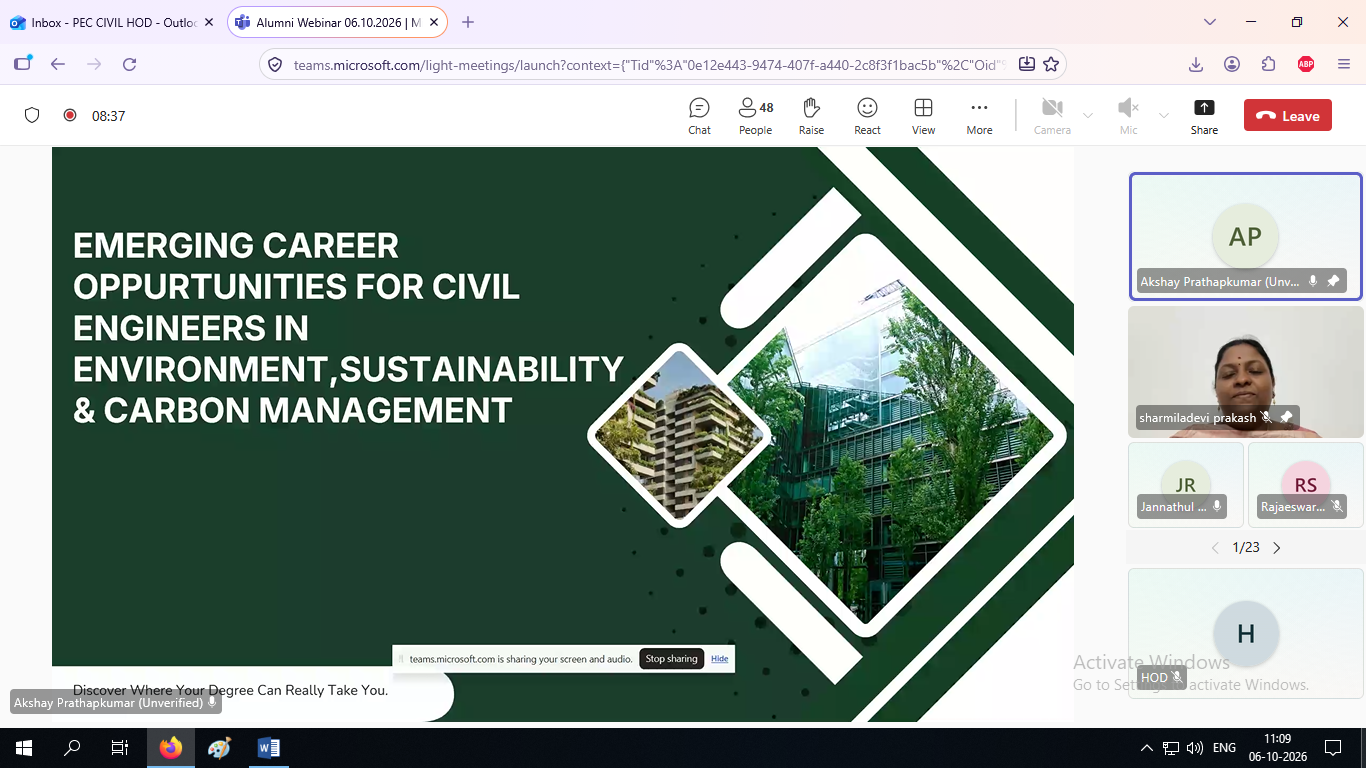Expand the Camera options dropdown arrow
The height and width of the screenshot is (768, 1366).
[1088, 116]
